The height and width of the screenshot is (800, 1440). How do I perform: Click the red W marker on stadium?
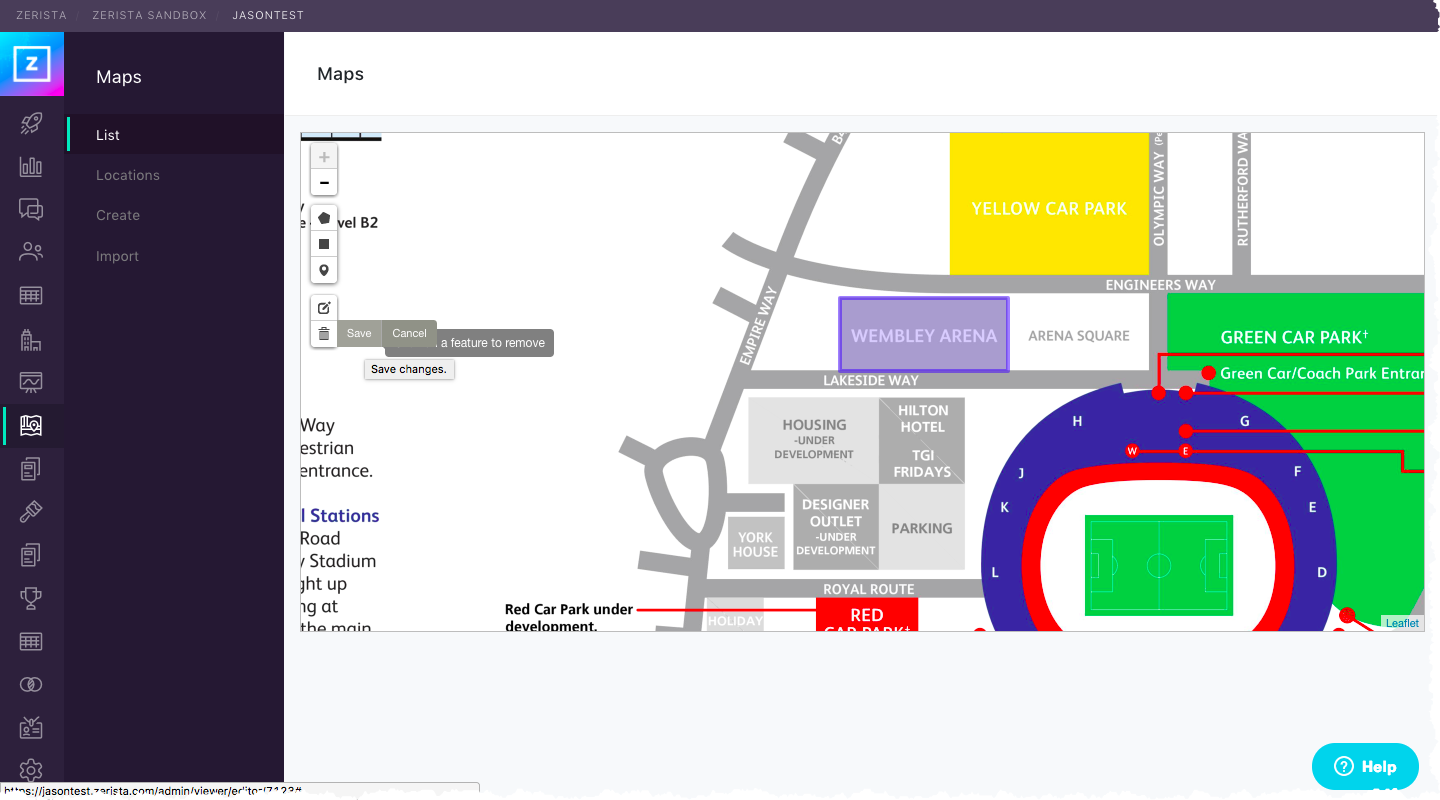tap(1132, 451)
